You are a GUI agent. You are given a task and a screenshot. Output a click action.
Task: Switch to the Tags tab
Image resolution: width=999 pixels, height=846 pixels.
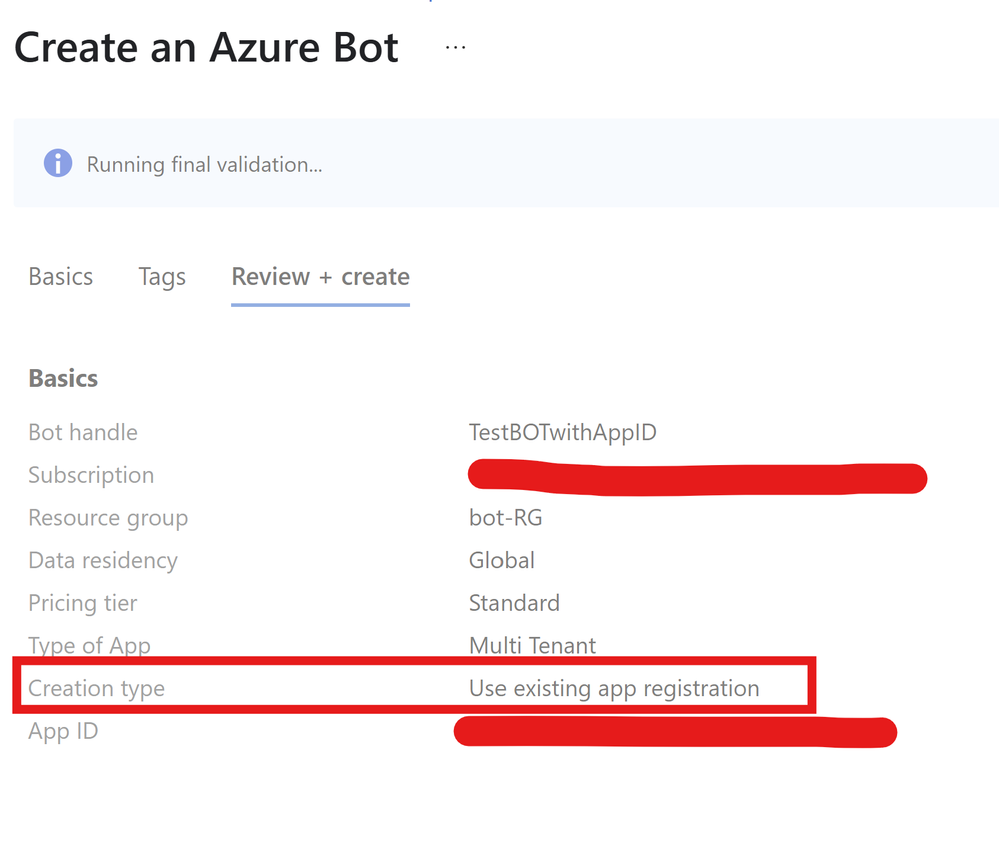pyautogui.click(x=162, y=277)
